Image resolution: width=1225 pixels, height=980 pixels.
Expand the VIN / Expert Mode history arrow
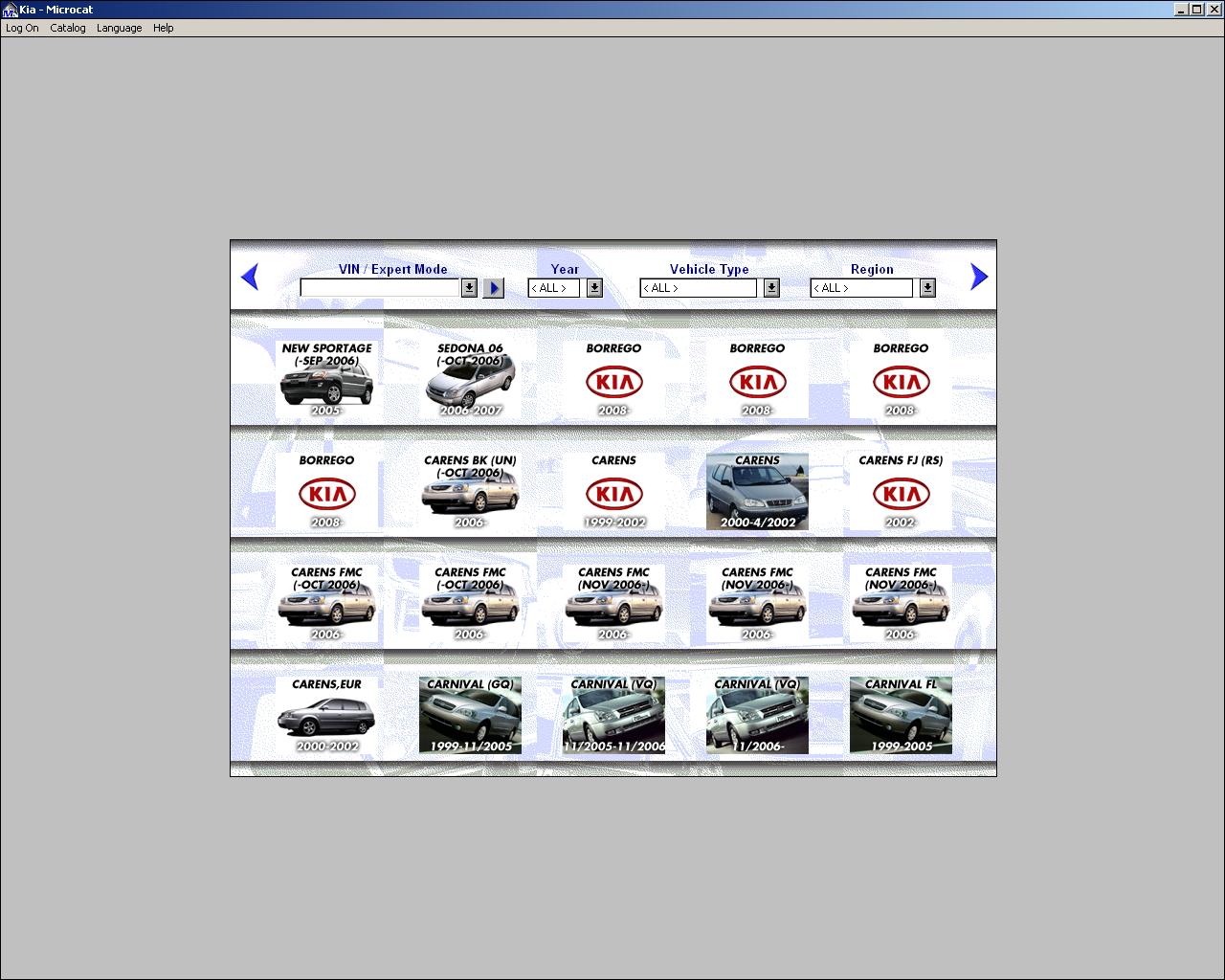coord(469,288)
